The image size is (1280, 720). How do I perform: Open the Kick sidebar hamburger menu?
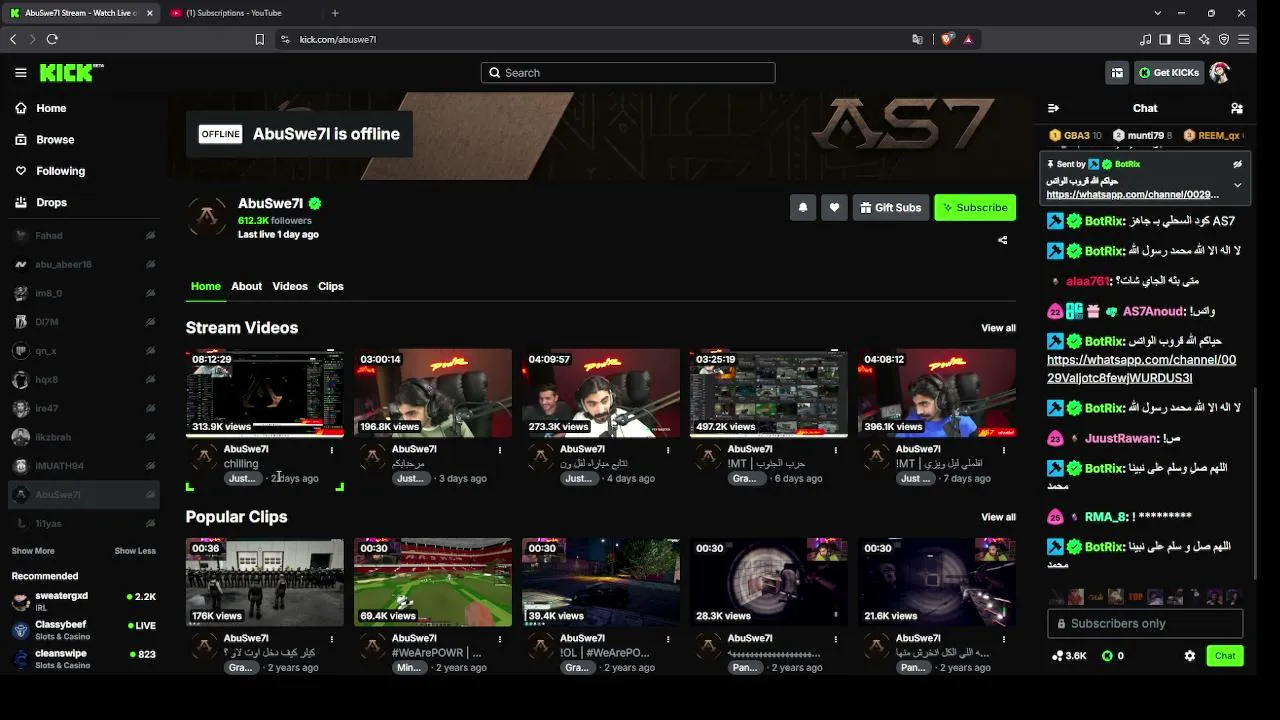click(x=21, y=72)
